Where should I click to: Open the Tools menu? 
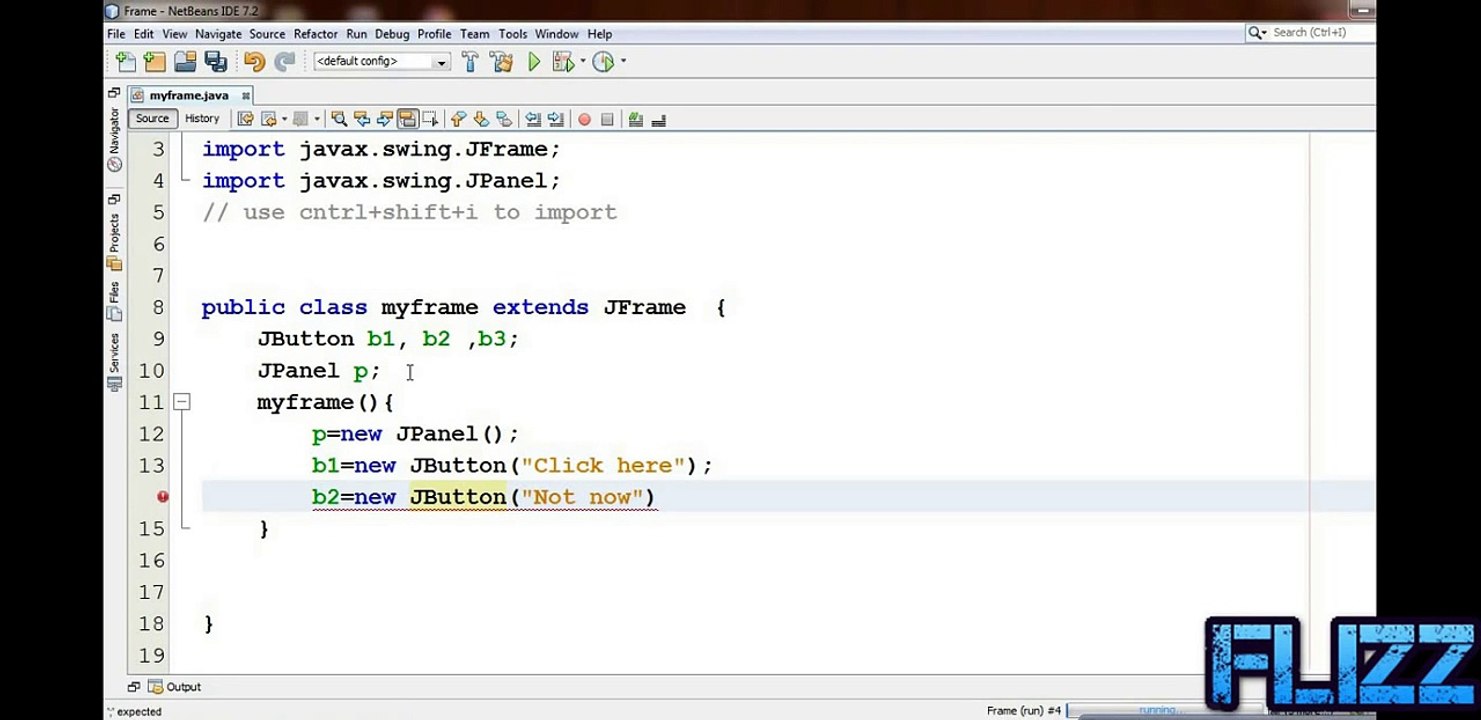[513, 34]
